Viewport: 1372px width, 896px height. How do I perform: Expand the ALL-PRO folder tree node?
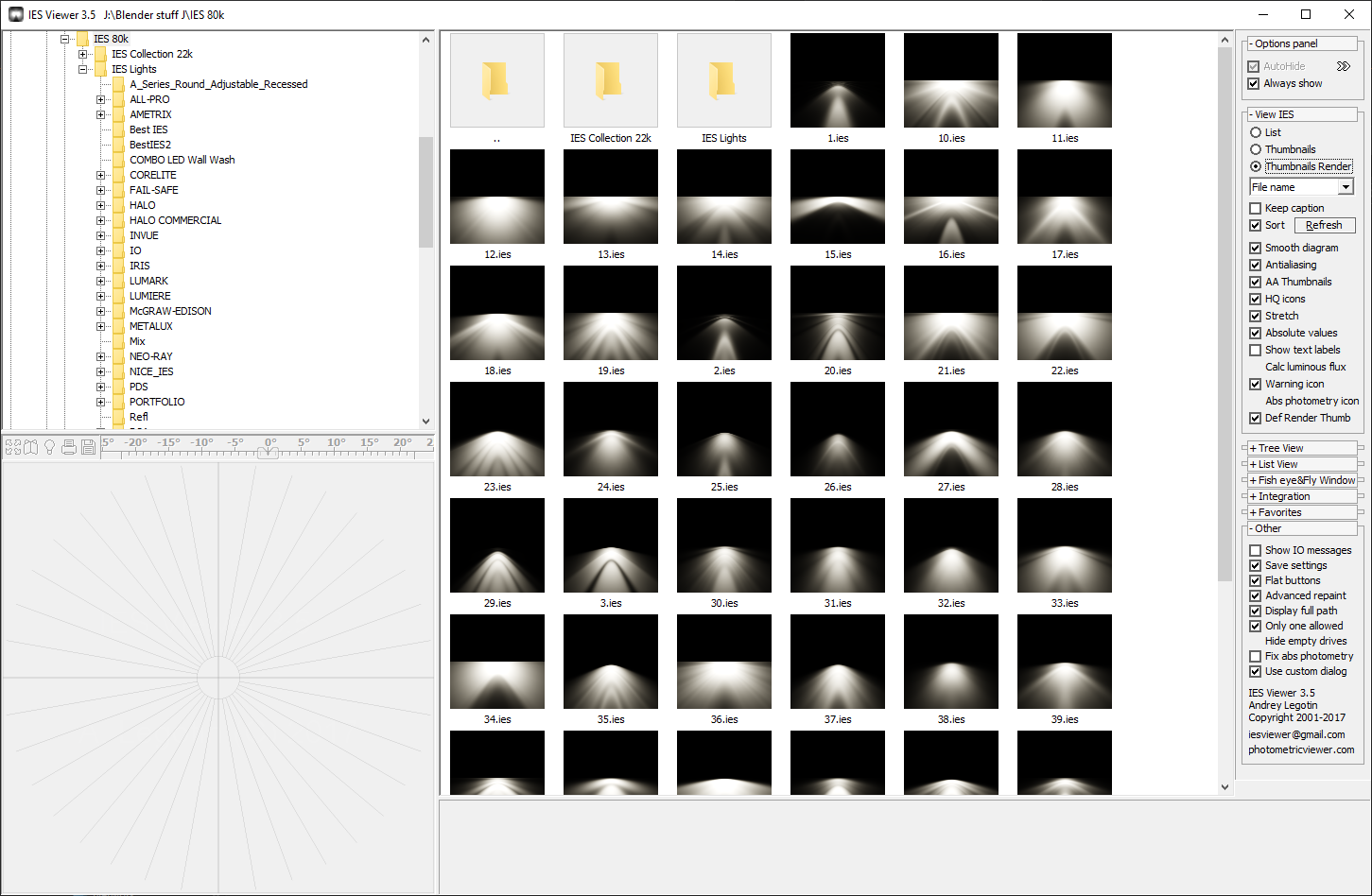[x=100, y=99]
